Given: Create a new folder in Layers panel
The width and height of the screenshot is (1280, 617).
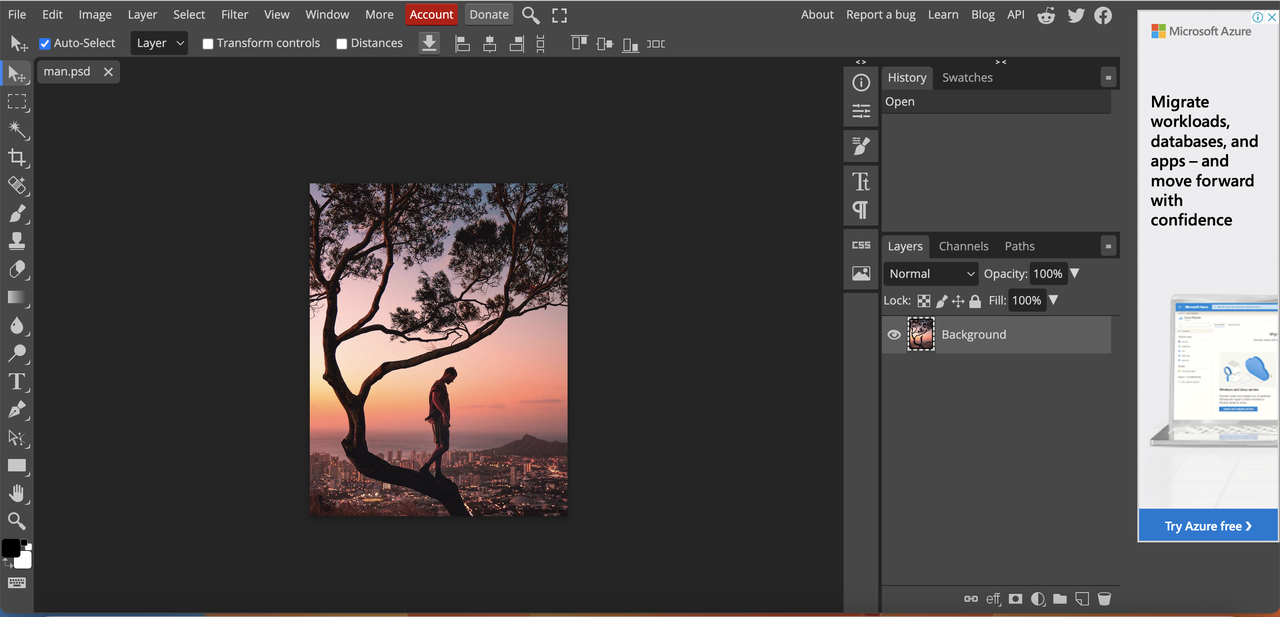Looking at the screenshot, I should [1060, 599].
